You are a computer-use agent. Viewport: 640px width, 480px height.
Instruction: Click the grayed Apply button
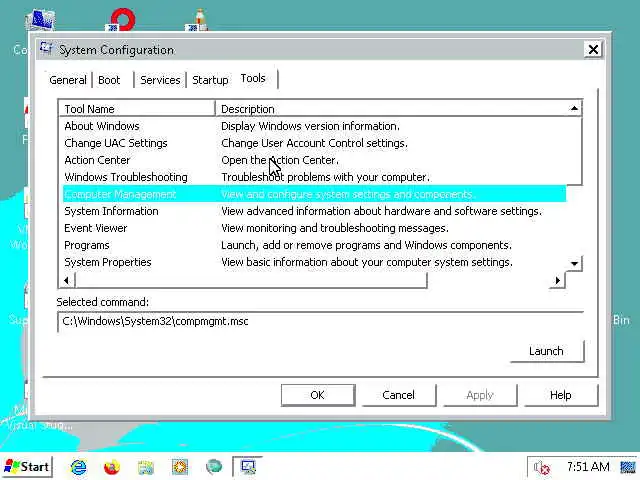click(x=480, y=395)
